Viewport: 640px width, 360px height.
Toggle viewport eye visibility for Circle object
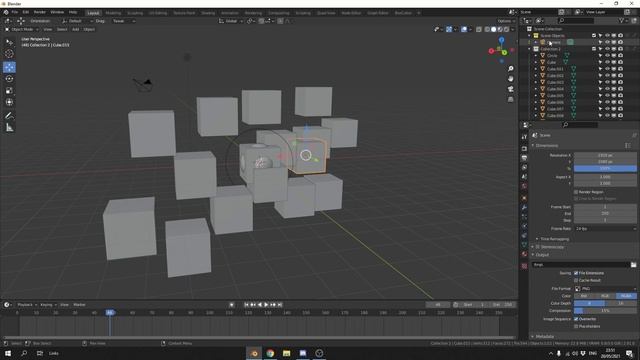point(607,56)
